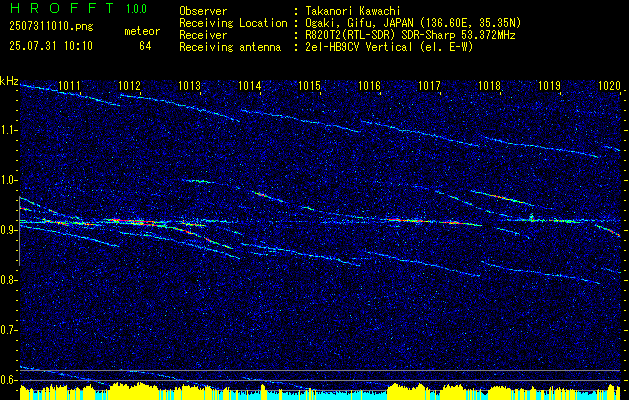The width and height of the screenshot is (629, 400).
Task: Click the 1.1 frequency axis label
Action: click(x=9, y=130)
